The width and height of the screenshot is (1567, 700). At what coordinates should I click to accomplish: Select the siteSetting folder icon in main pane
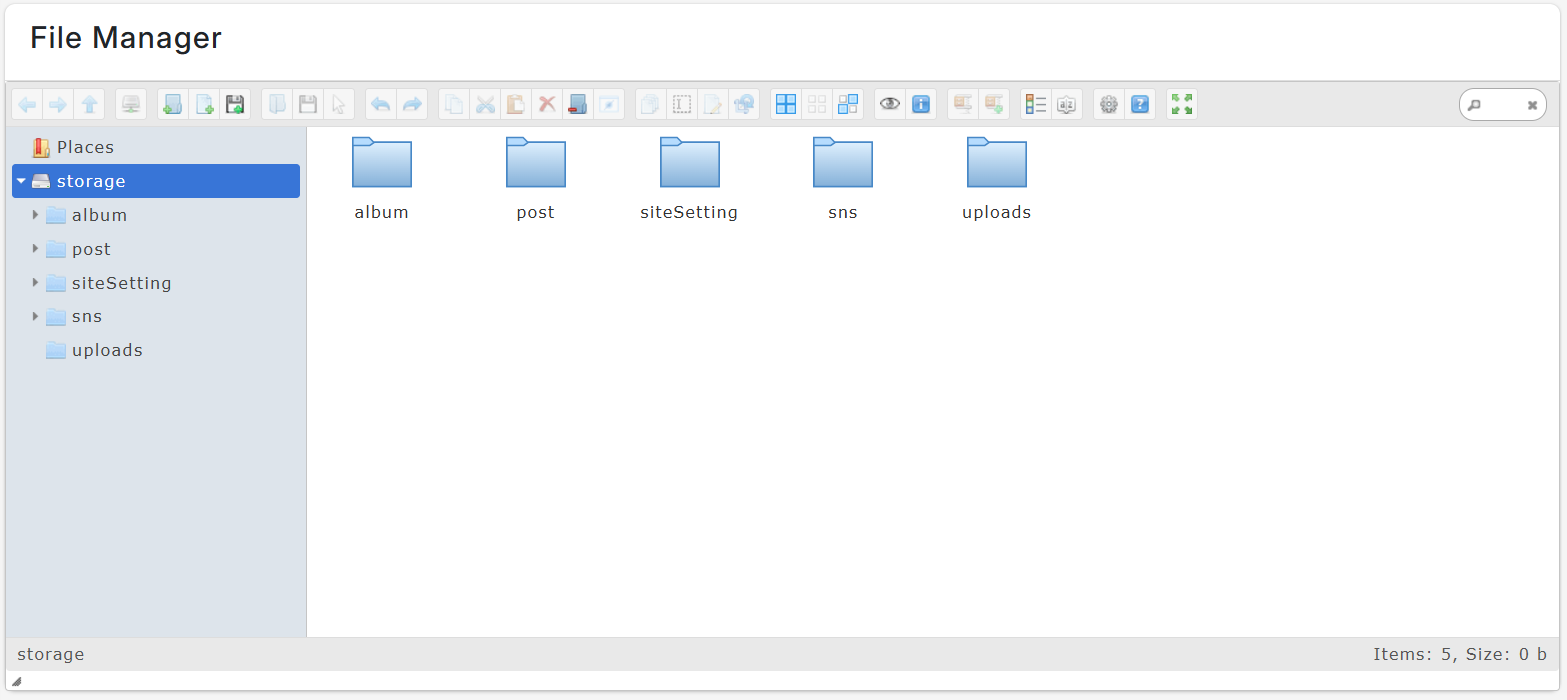tap(690, 163)
